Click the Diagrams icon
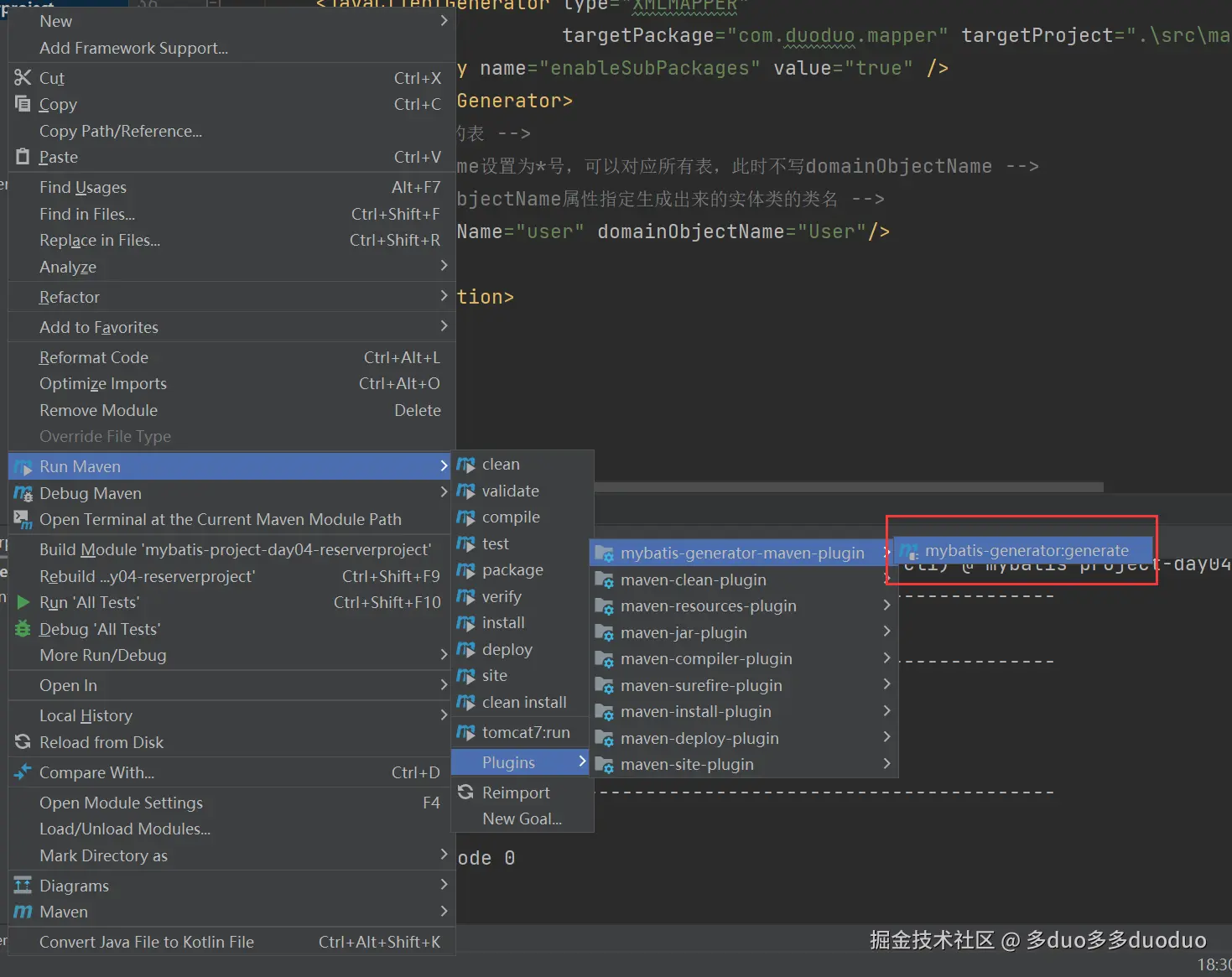Image resolution: width=1232 pixels, height=977 pixels. pos(23,886)
